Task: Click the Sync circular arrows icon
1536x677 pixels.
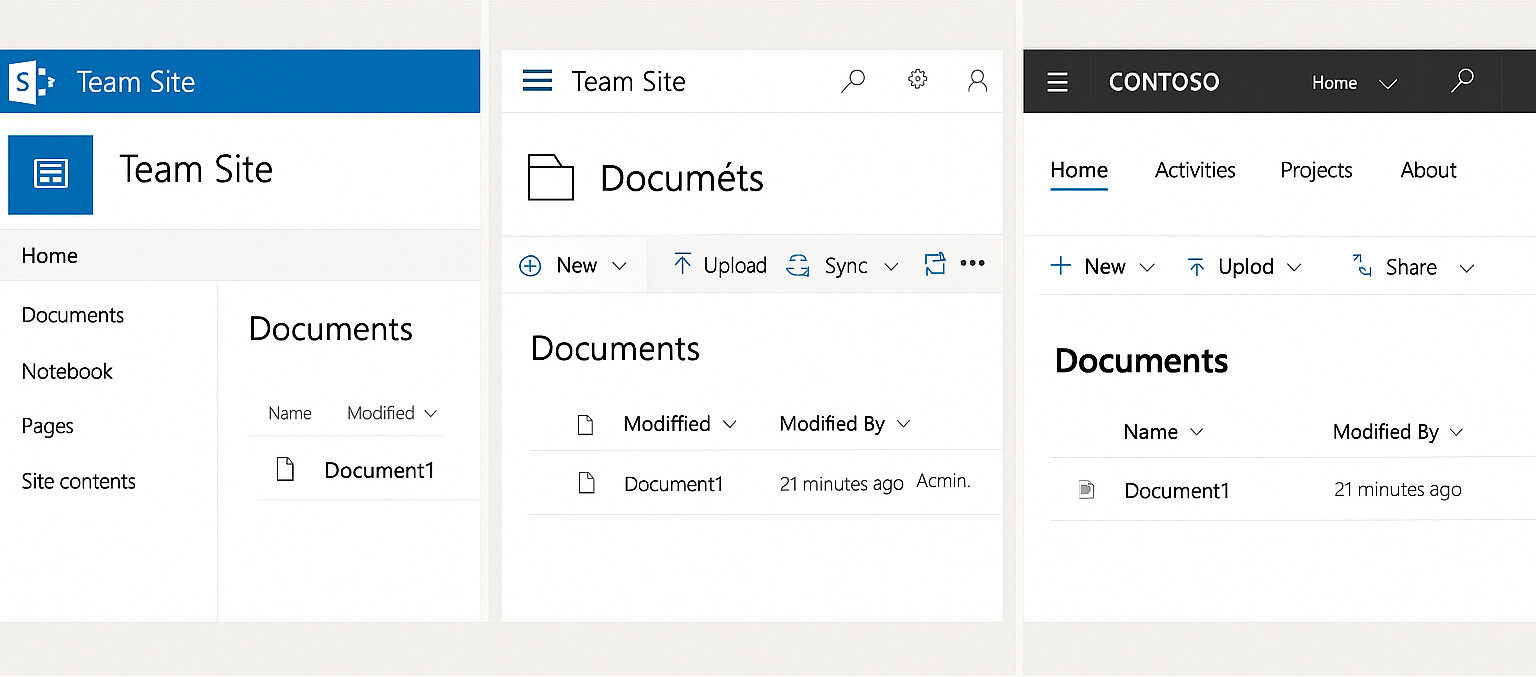Action: 797,266
